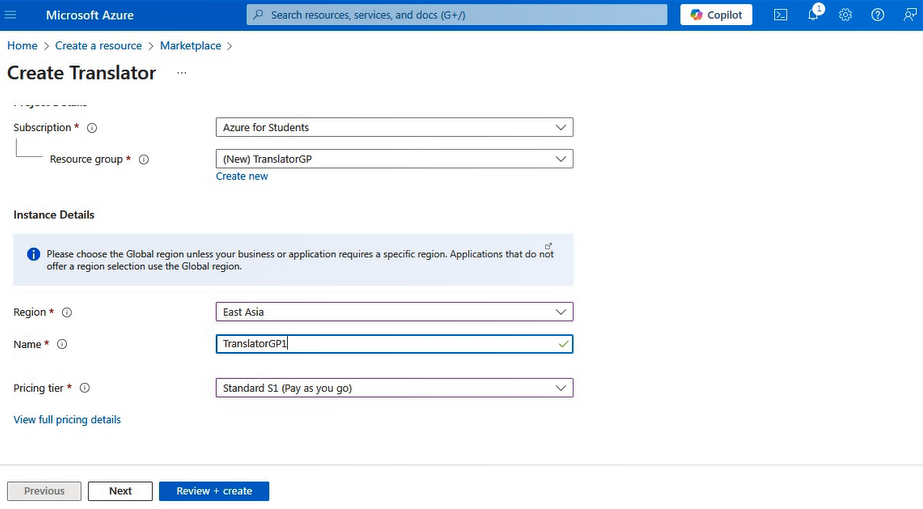
Task: Open the external link icon in info banner
Action: (548, 246)
